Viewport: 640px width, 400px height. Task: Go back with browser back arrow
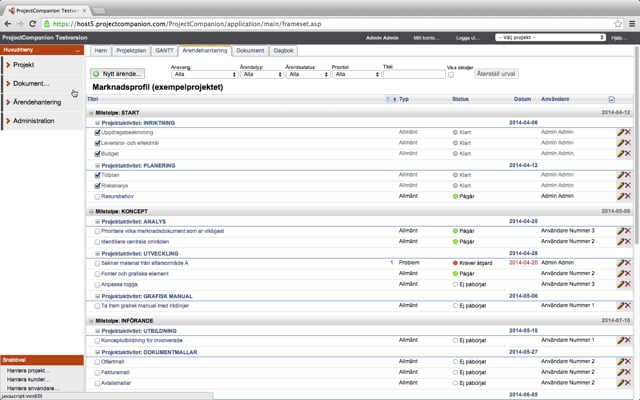7,24
